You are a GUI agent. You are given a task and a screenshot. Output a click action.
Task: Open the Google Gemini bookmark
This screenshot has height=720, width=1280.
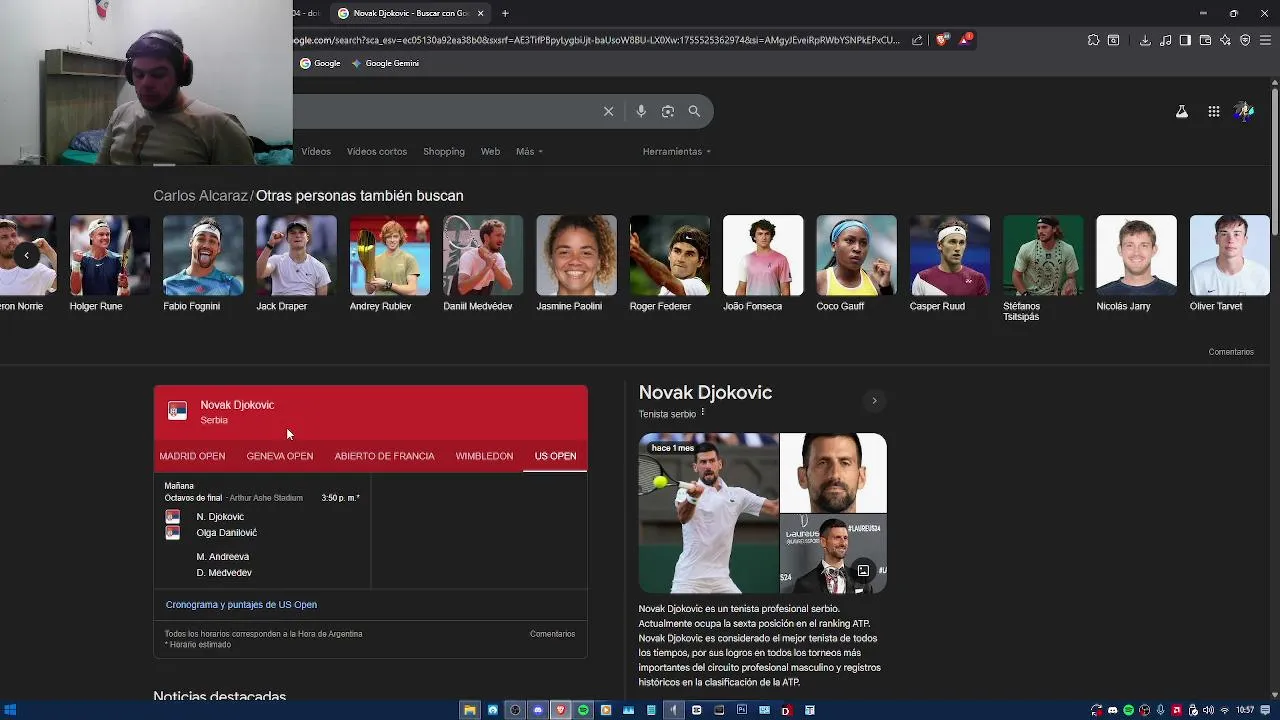385,63
